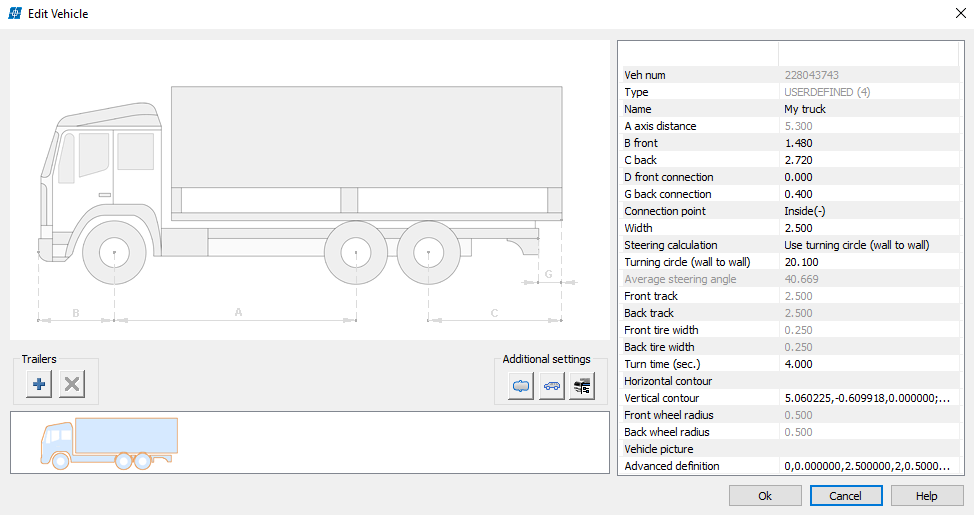Click the Help button
Image resolution: width=974 pixels, height=515 pixels.
click(927, 496)
